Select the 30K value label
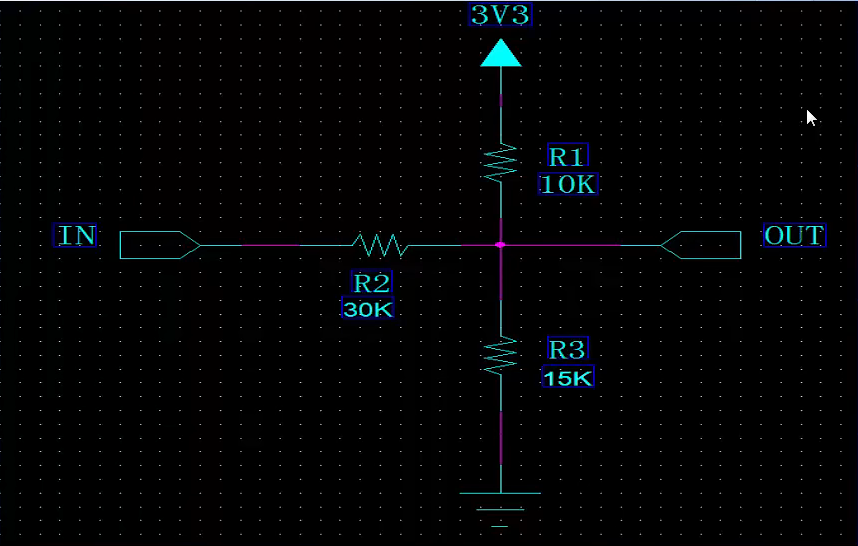The height and width of the screenshot is (546, 858). tap(368, 309)
